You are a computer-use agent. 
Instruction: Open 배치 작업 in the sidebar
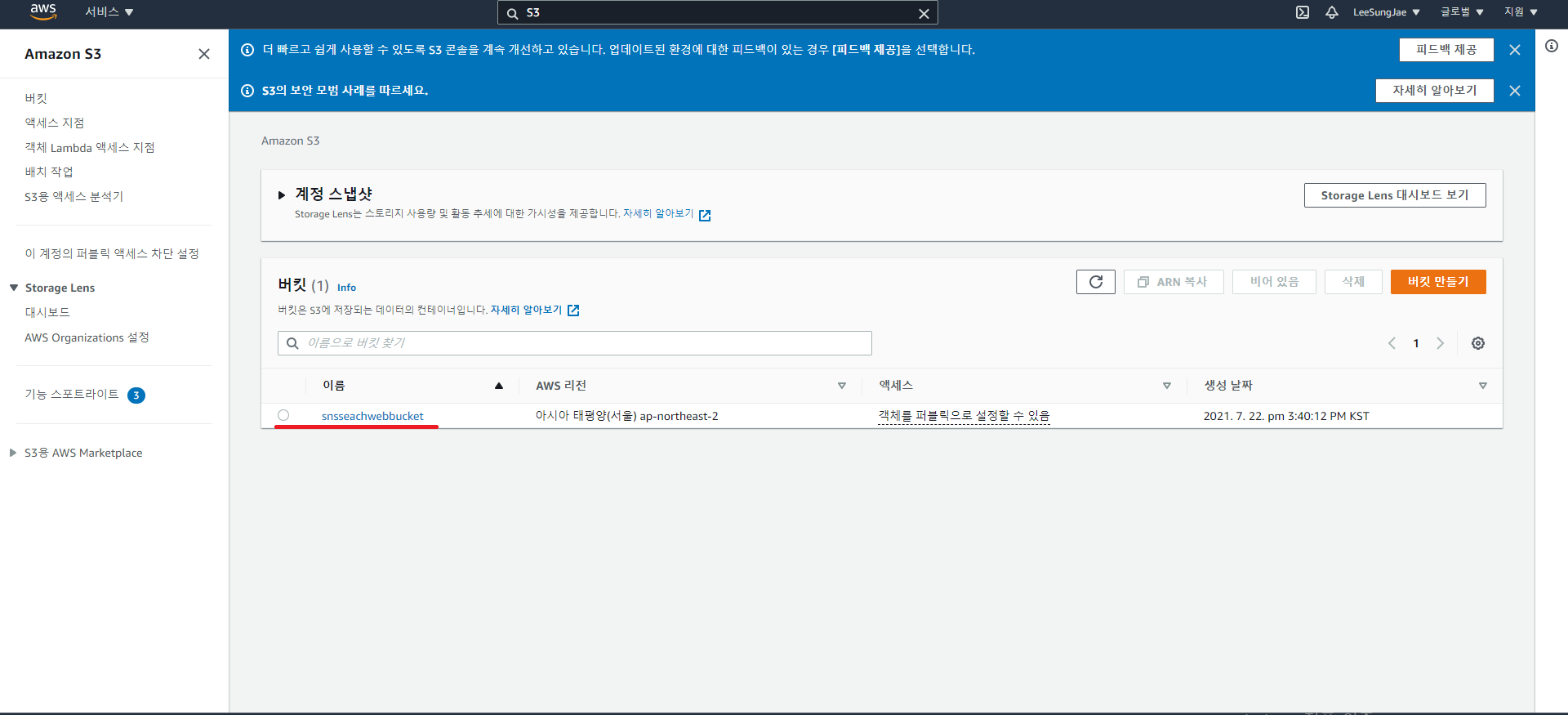point(49,172)
